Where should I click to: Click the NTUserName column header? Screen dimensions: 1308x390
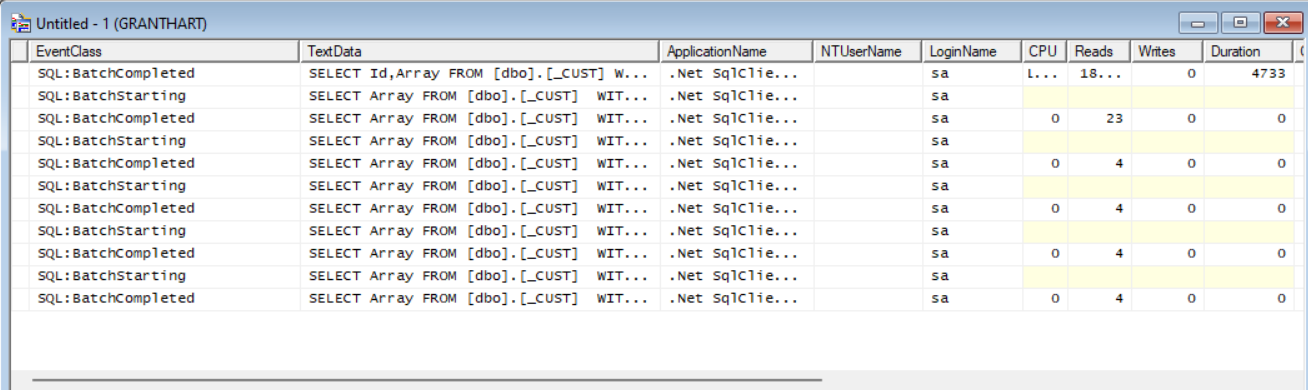(x=868, y=51)
